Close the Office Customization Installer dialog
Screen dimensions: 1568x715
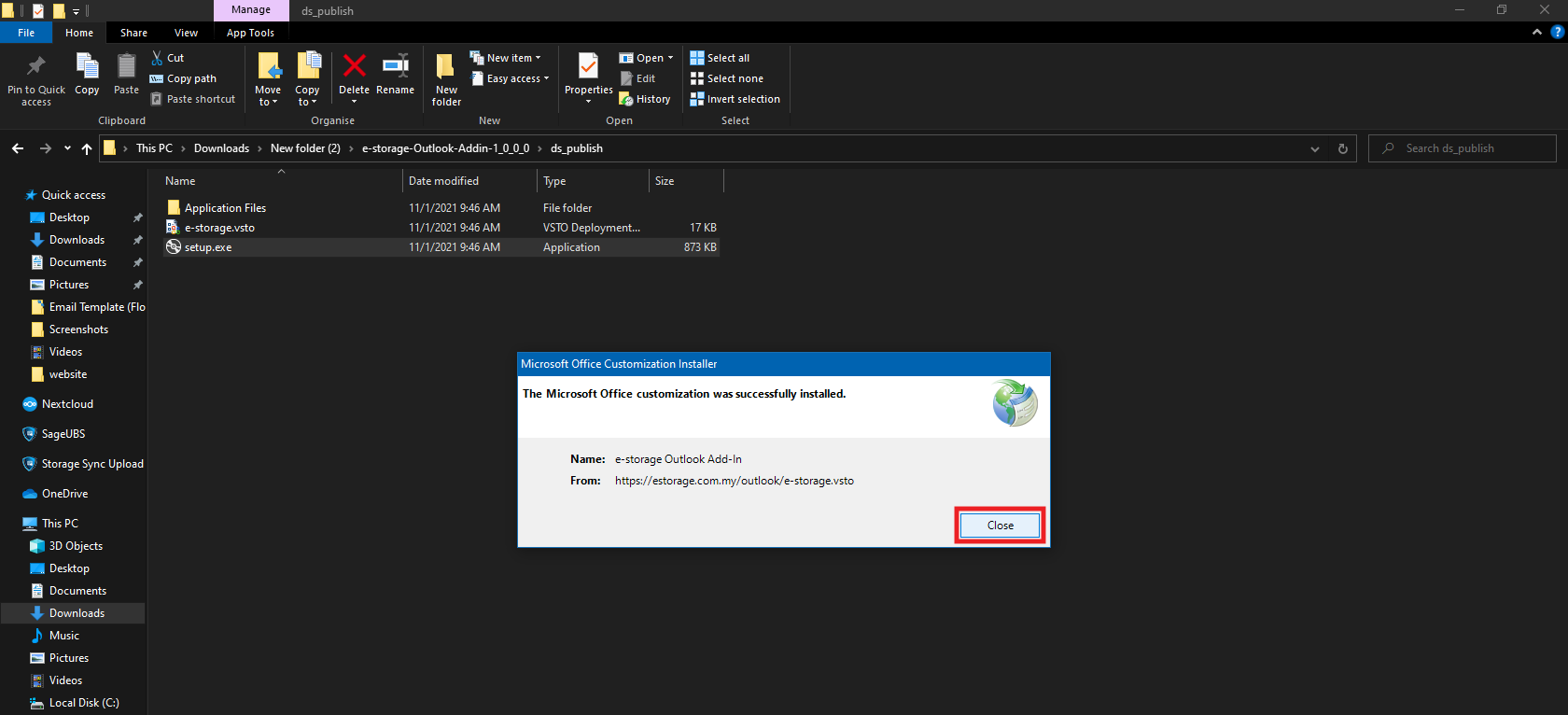tap(1000, 526)
